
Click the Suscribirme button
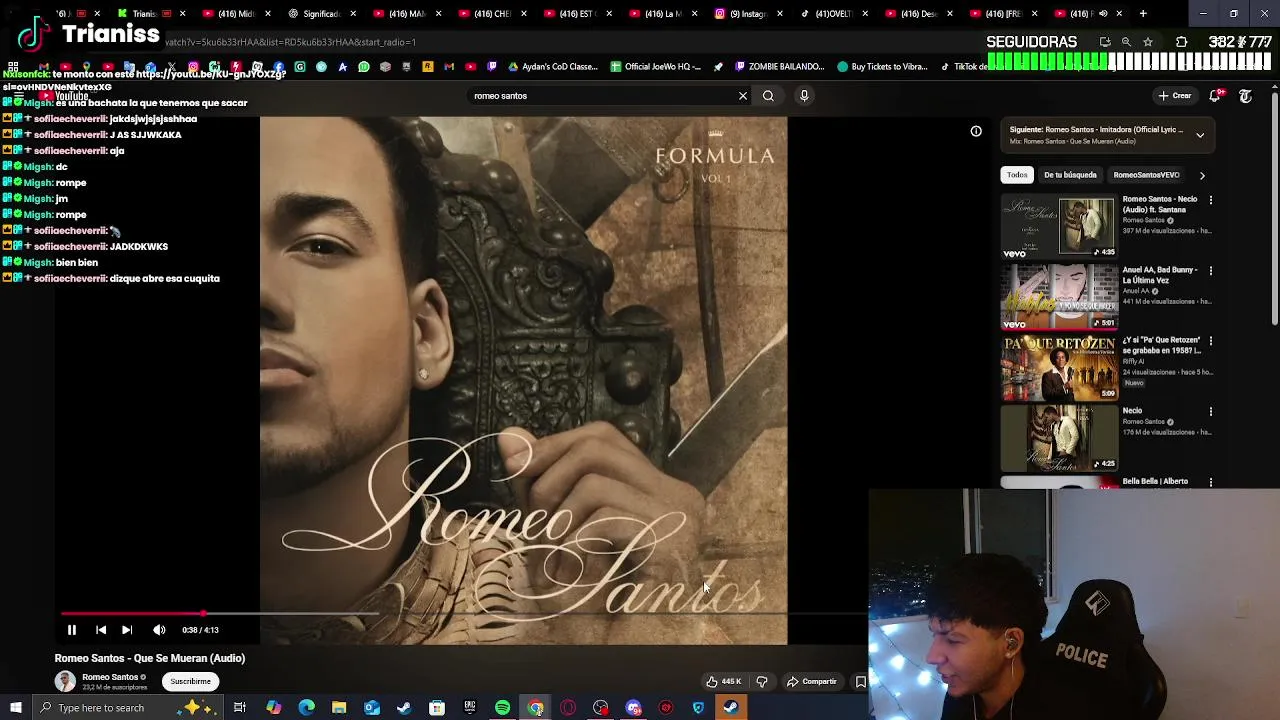coord(190,681)
